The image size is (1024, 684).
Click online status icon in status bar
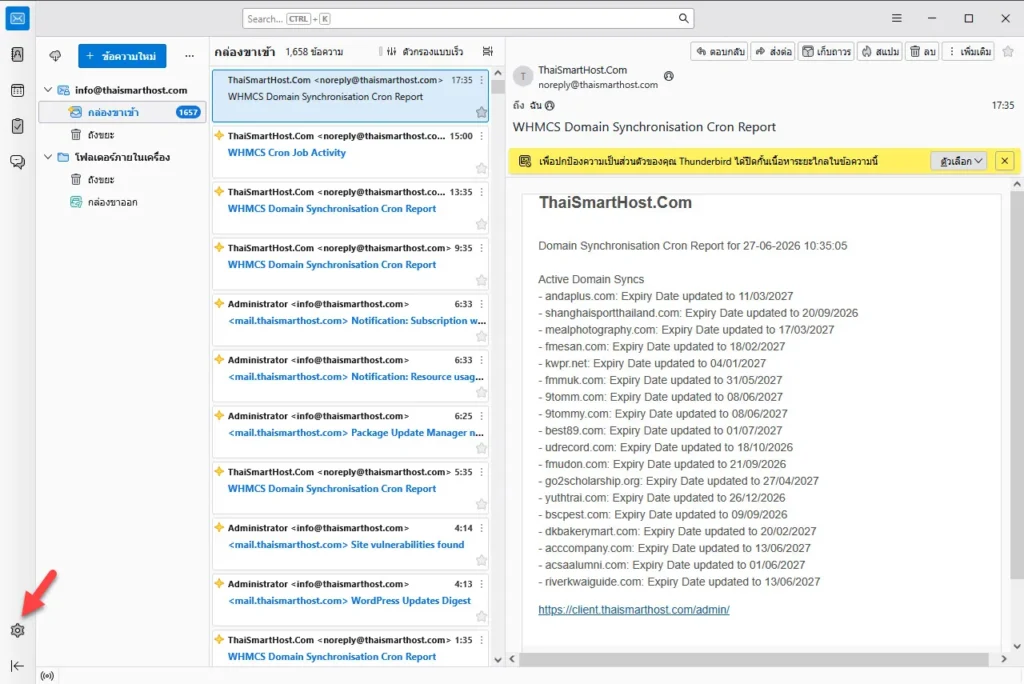click(47, 676)
